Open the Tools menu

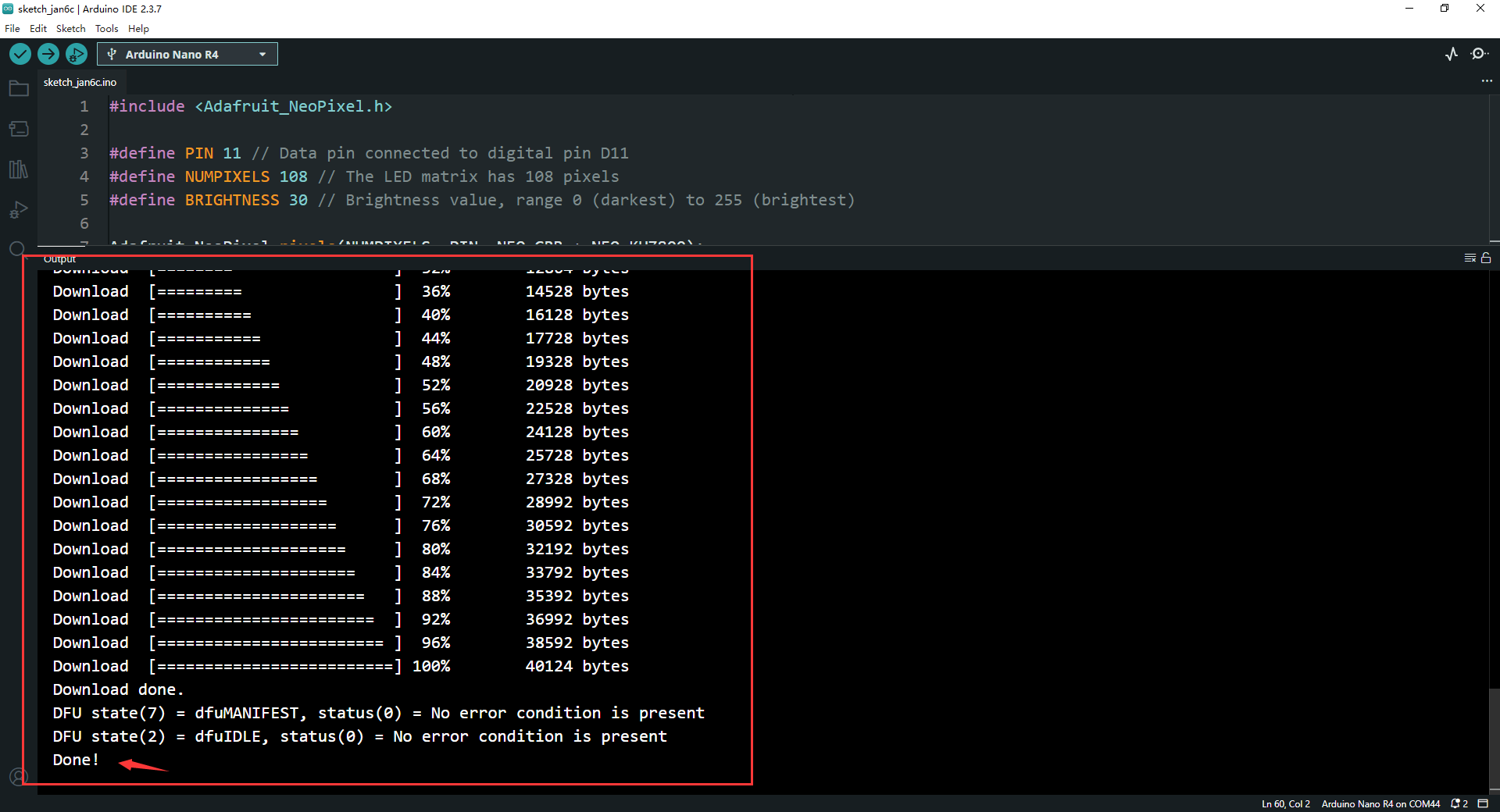pos(106,29)
